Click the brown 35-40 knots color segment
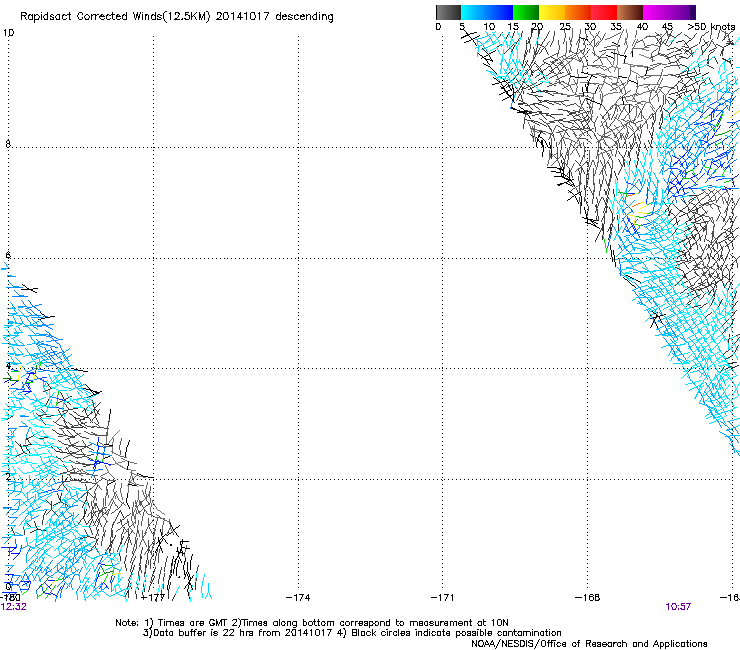 coord(630,12)
